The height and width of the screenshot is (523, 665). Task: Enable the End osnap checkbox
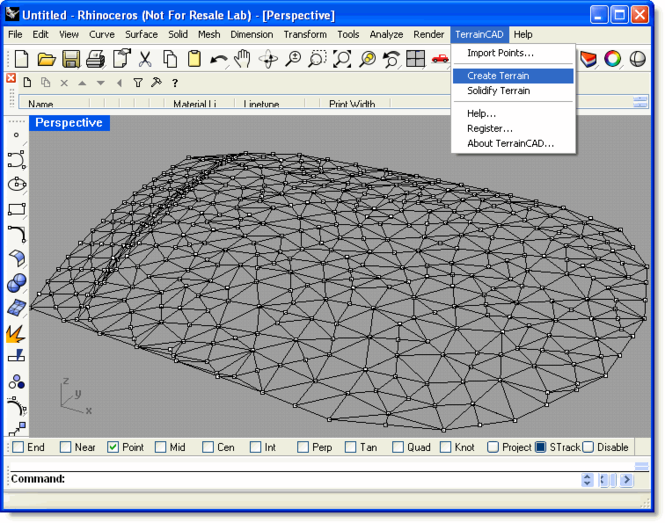(x=18, y=447)
